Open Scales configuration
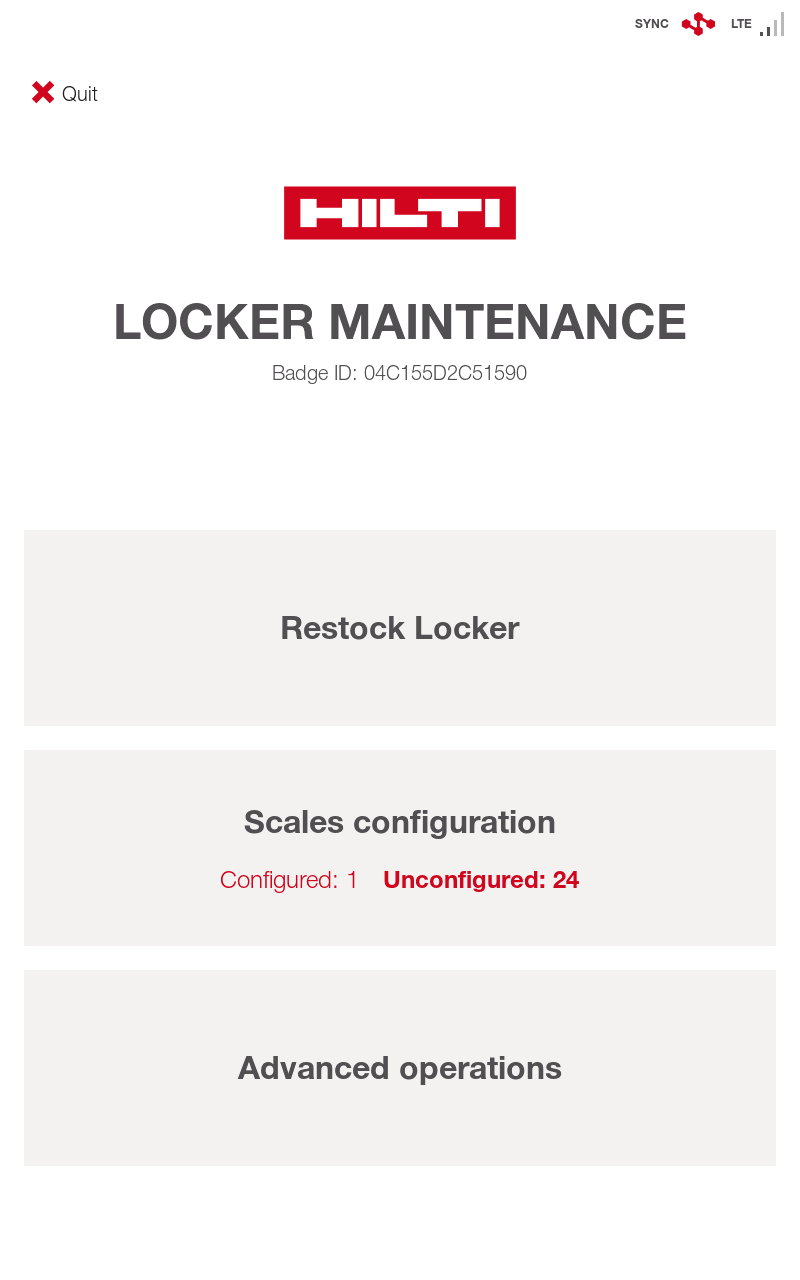 click(400, 848)
